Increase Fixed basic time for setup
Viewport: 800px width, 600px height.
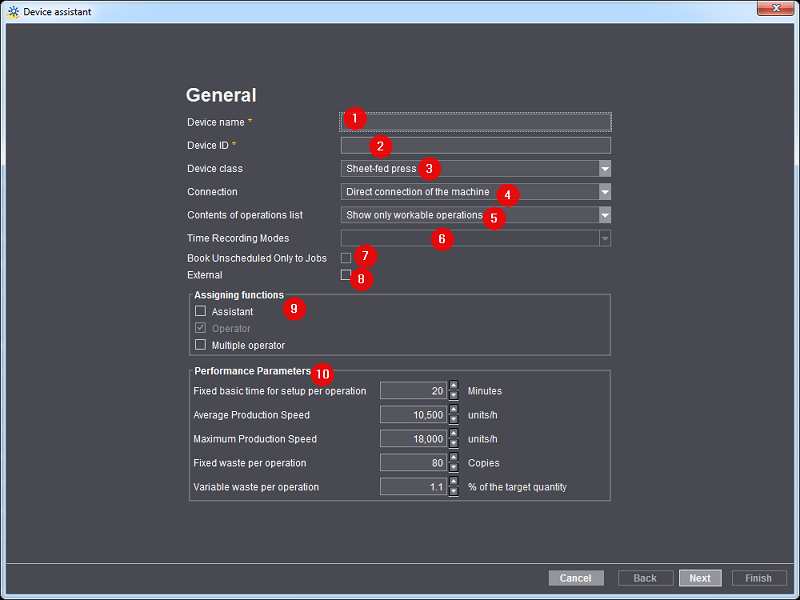455,387
